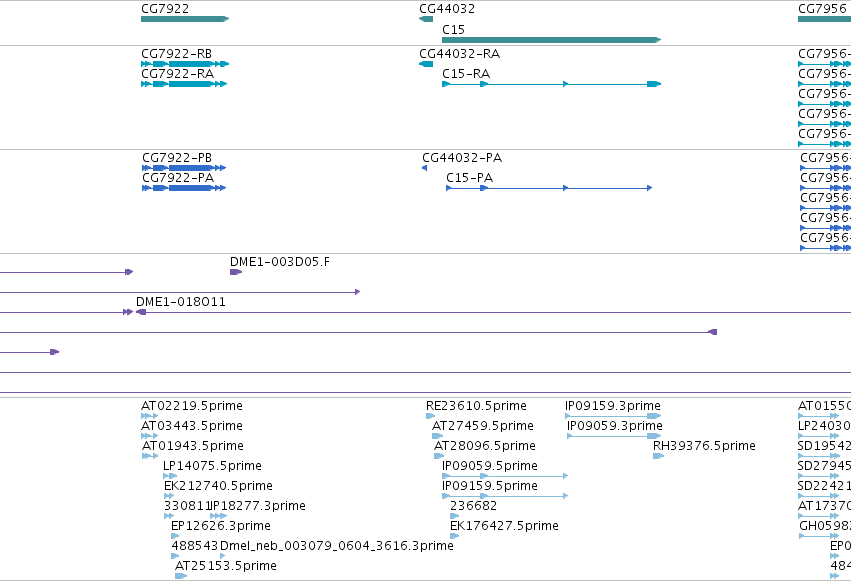Select the CG7922 gene bar
The width and height of the screenshot is (851, 581).
[185, 19]
